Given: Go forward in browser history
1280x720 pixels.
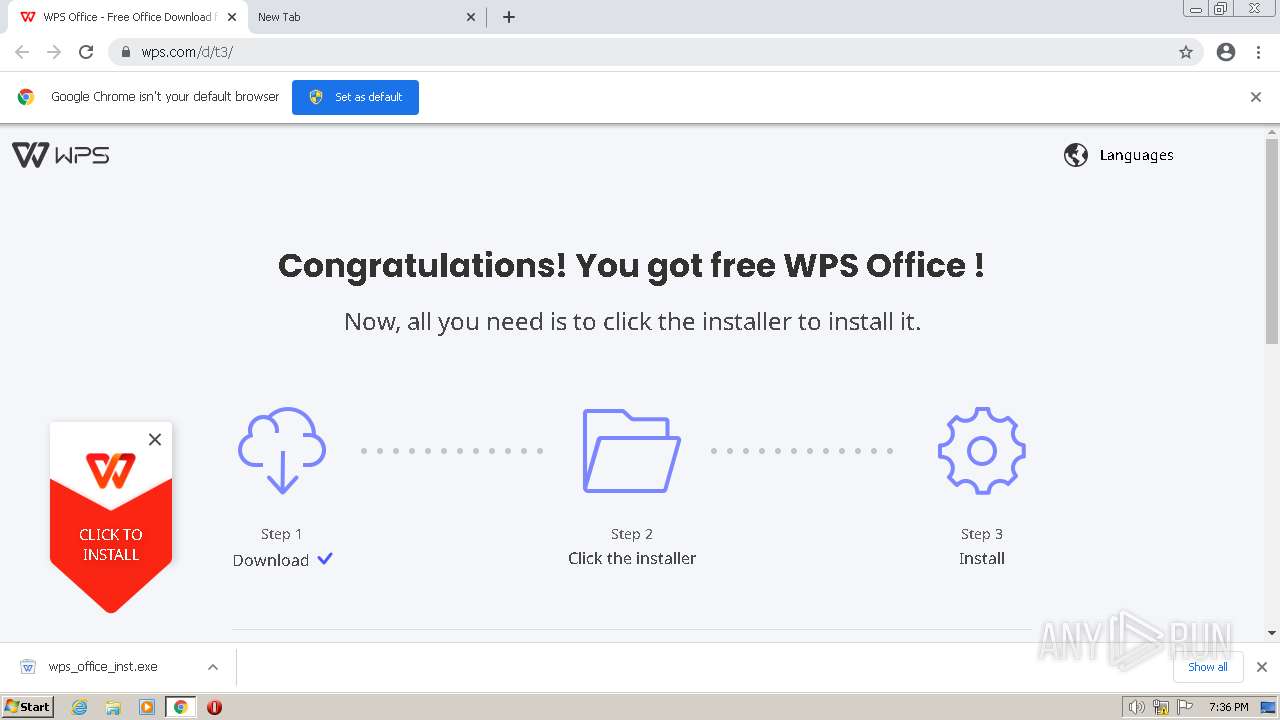Looking at the screenshot, I should [x=54, y=52].
